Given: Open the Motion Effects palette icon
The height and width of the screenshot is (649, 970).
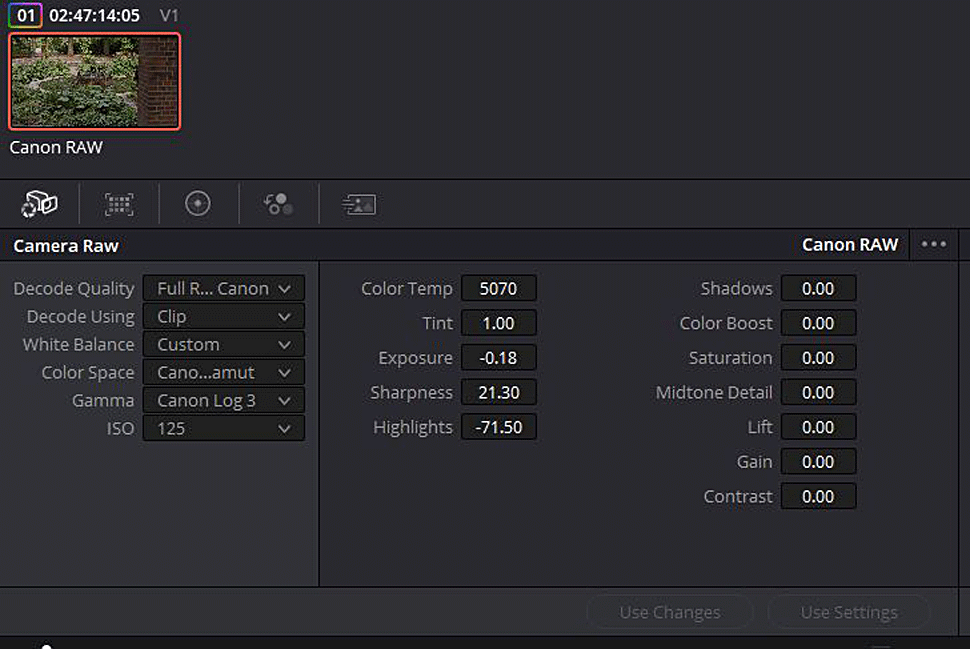Looking at the screenshot, I should tap(359, 204).
